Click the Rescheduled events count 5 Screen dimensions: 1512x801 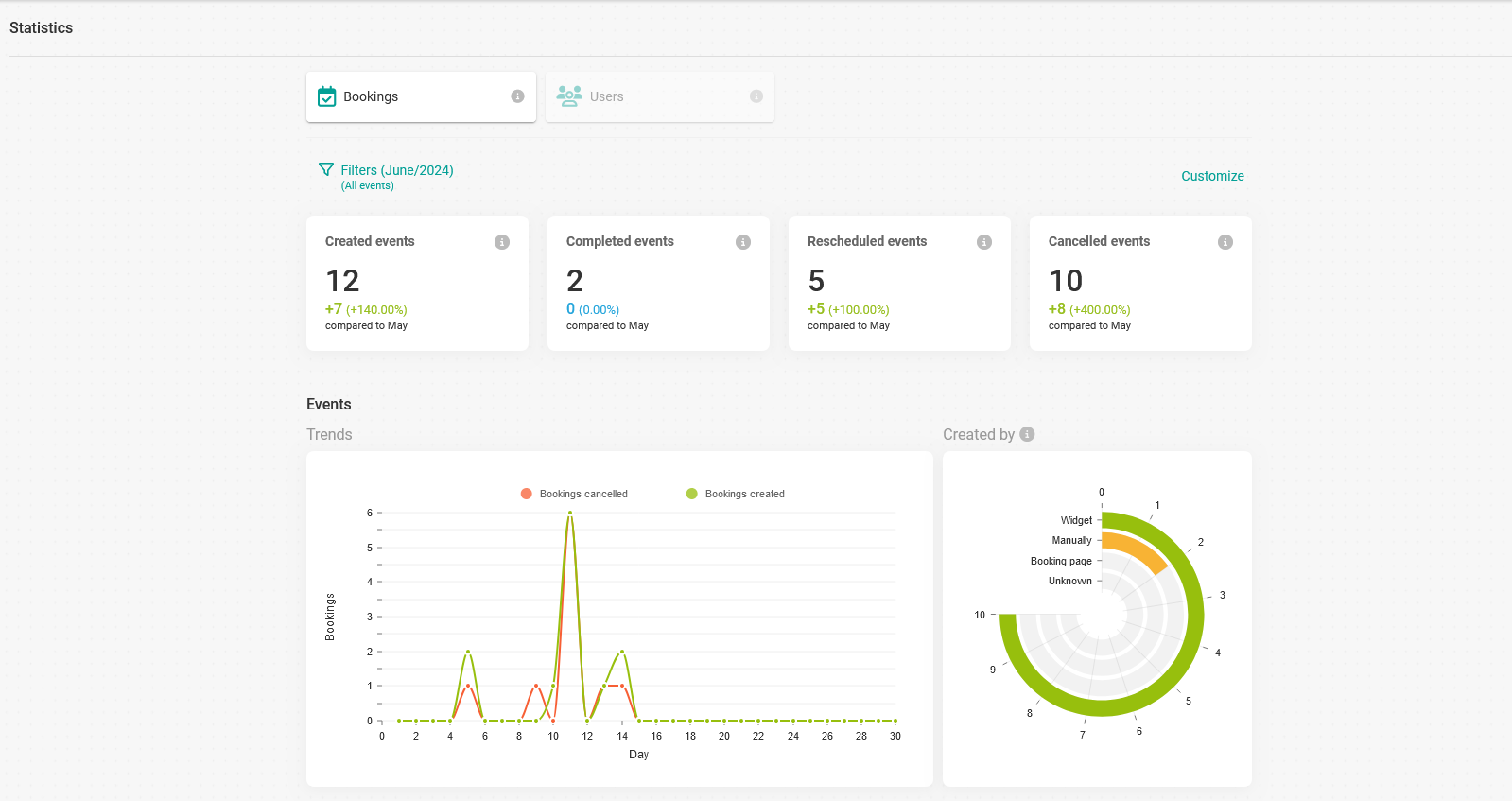[816, 281]
